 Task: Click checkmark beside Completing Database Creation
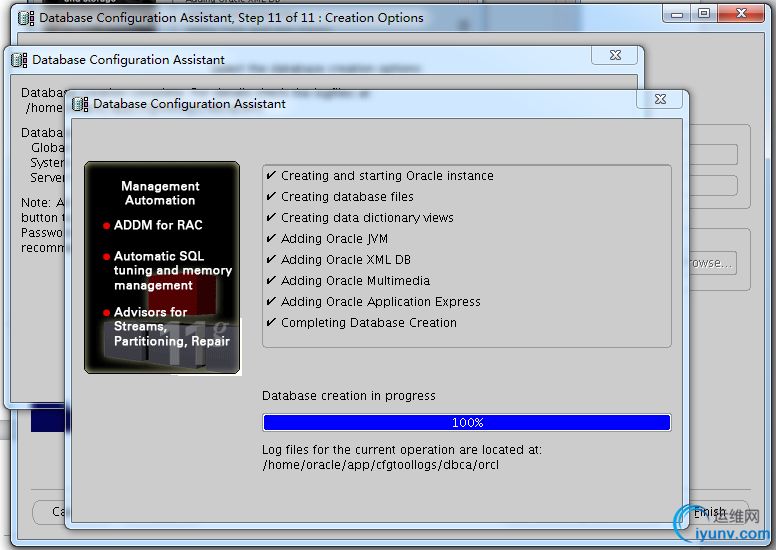point(271,323)
